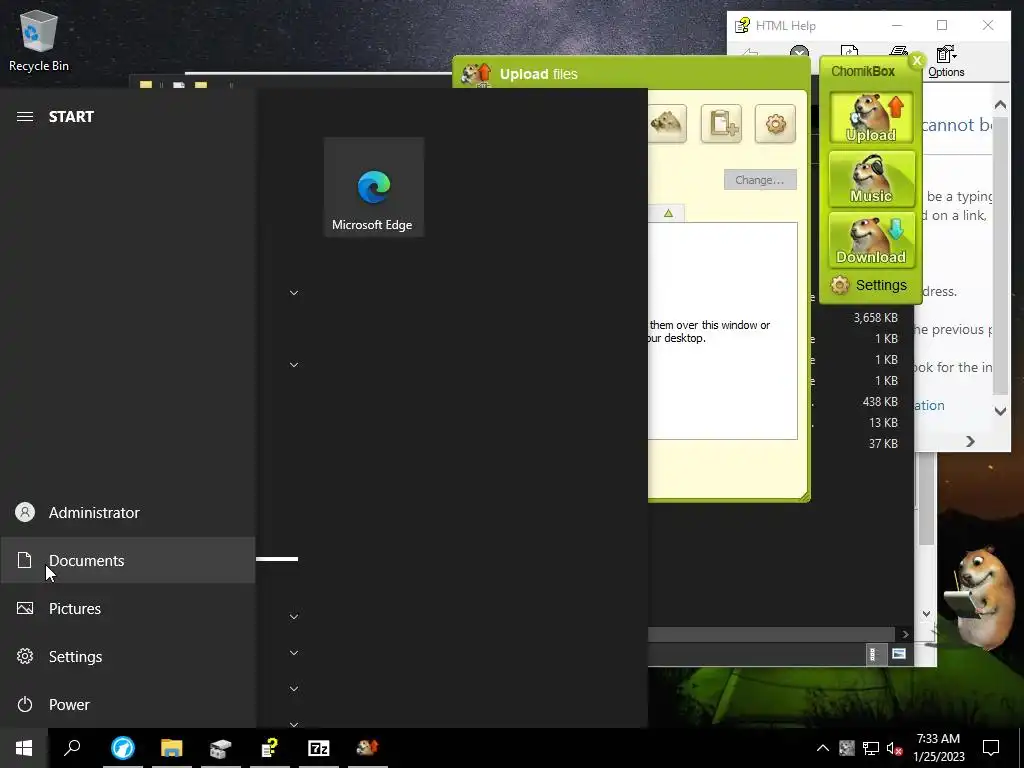
Task: Close the ChomikBox widget with the green X
Action: pos(917,61)
